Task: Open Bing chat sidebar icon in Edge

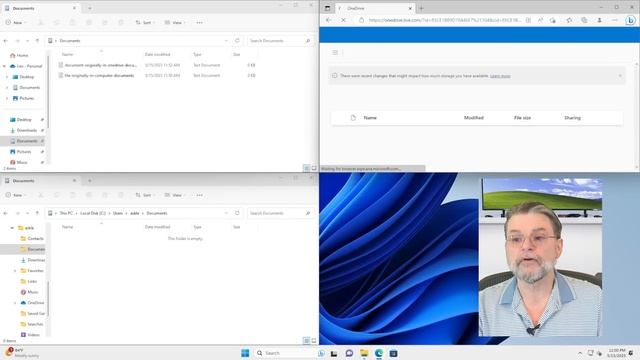Action: [x=630, y=20]
